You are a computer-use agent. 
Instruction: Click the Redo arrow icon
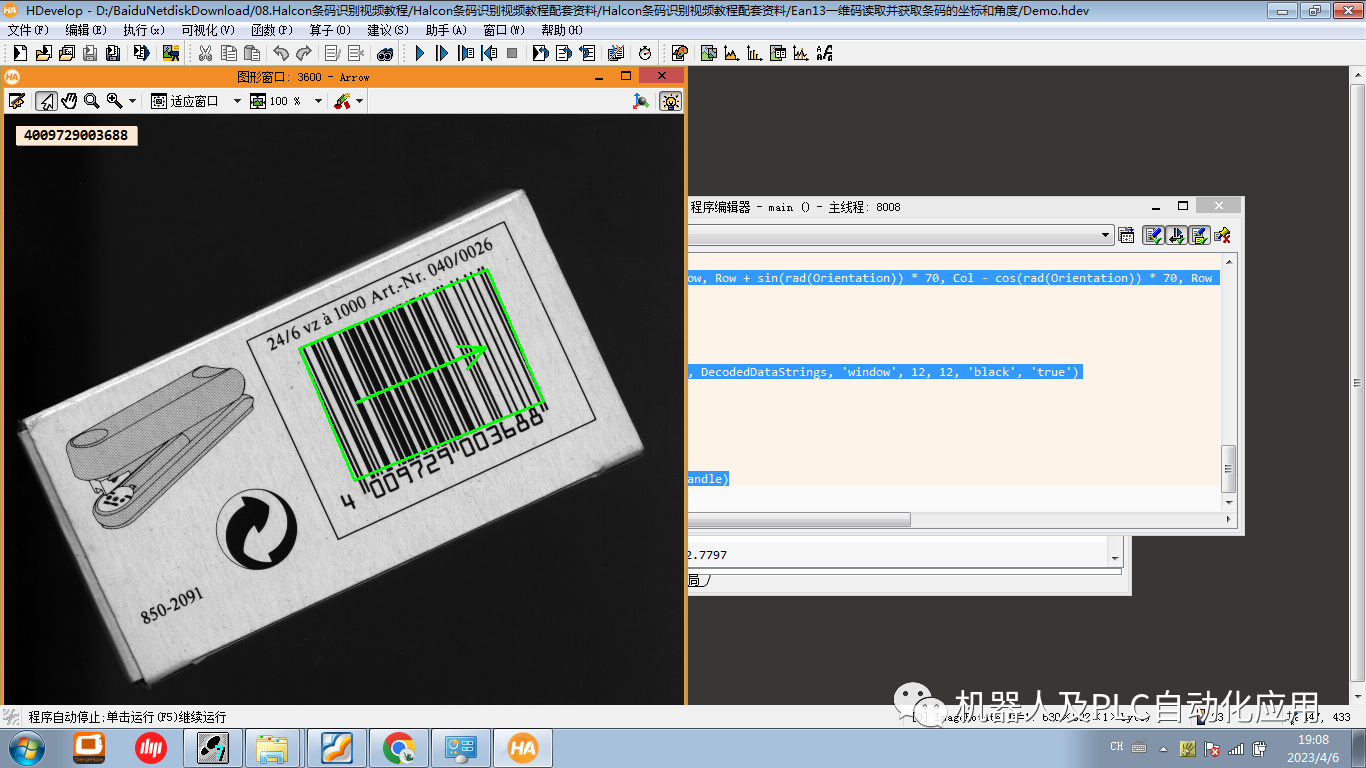point(304,53)
